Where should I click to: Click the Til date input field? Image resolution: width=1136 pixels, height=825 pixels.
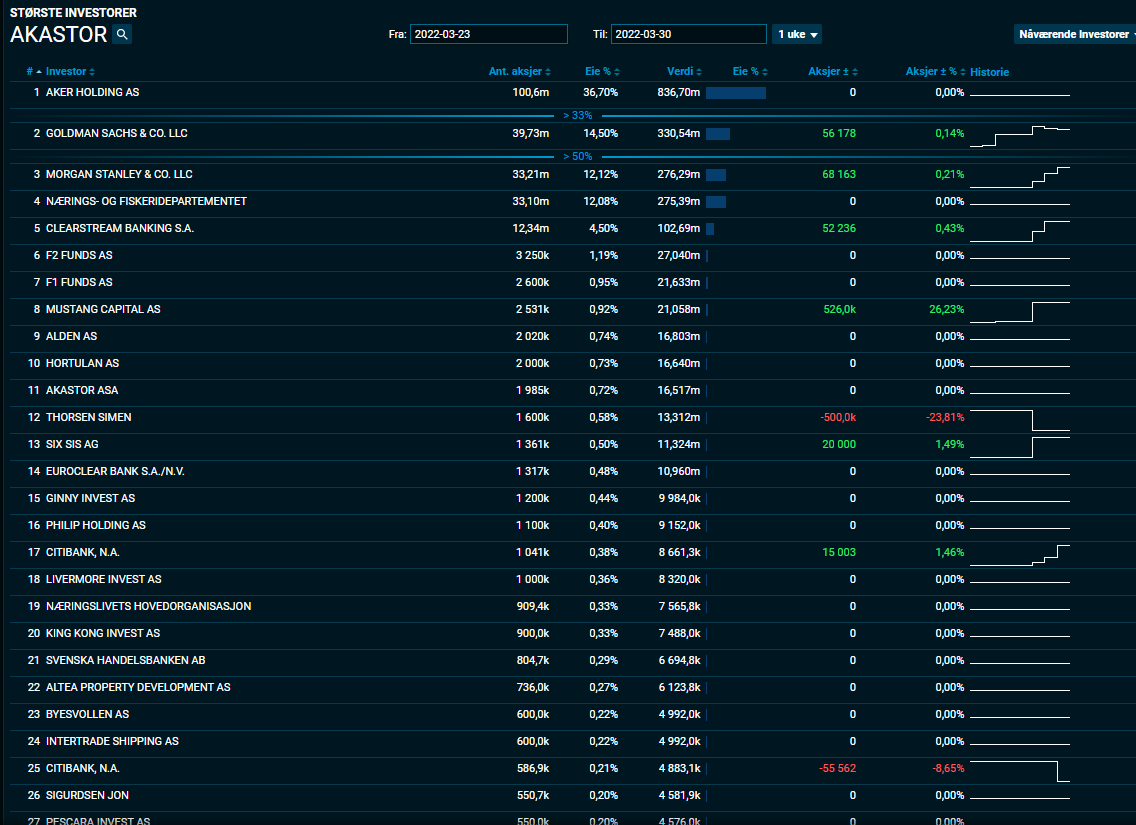click(x=688, y=34)
